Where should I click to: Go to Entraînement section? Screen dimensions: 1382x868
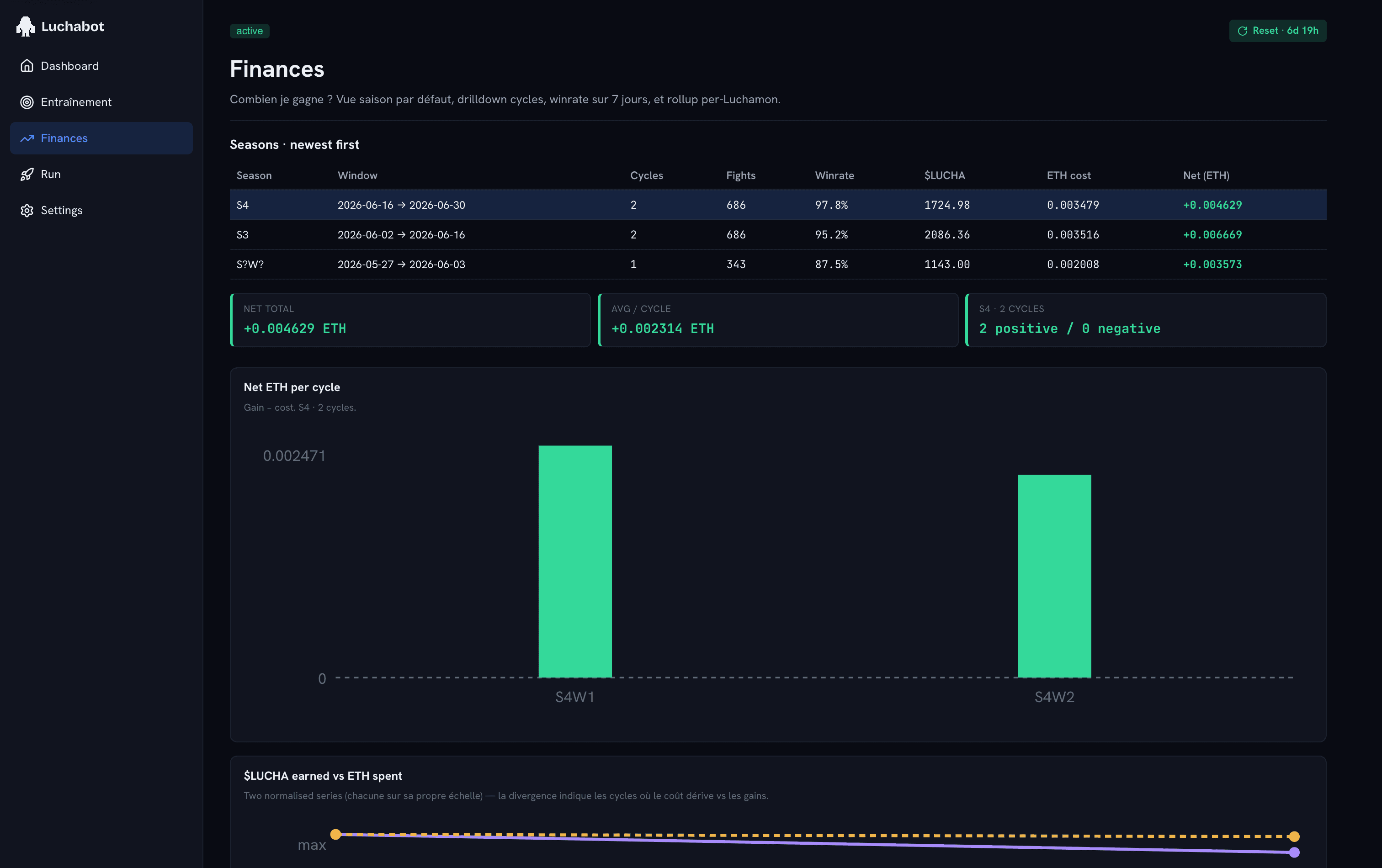click(x=101, y=102)
